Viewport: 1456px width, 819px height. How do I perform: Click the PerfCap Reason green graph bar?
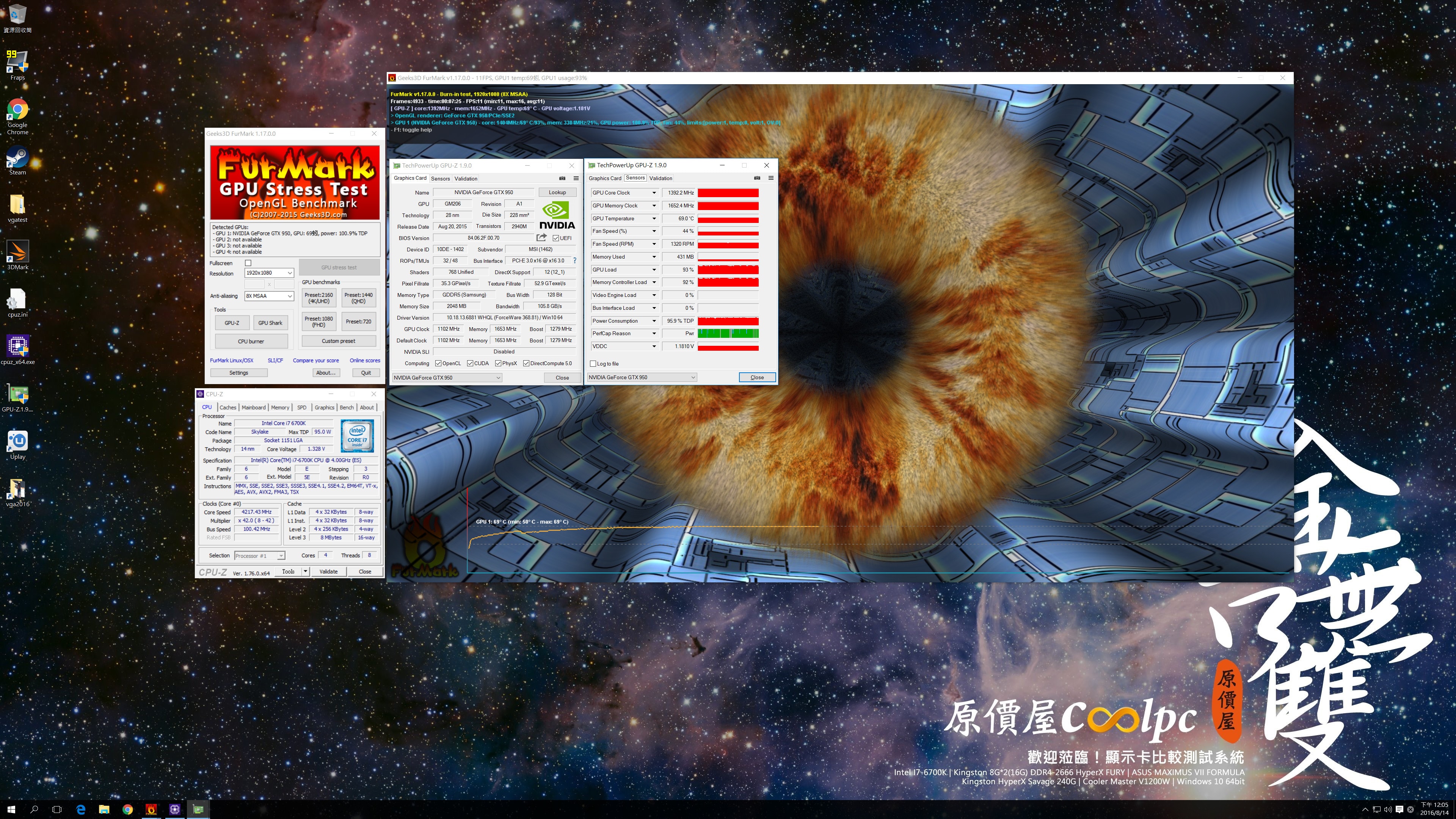(728, 334)
